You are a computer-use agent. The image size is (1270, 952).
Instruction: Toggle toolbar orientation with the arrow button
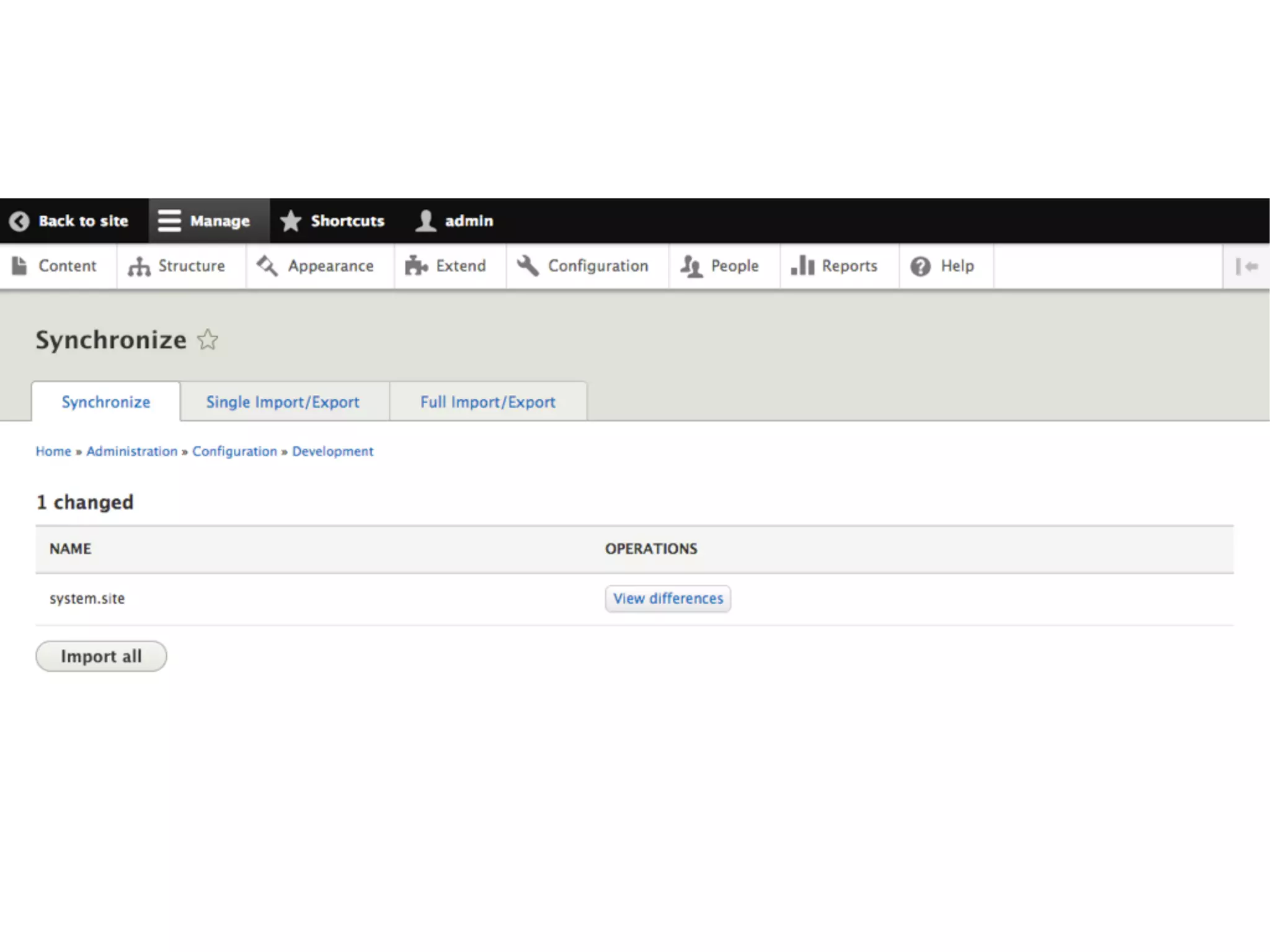point(1246,267)
